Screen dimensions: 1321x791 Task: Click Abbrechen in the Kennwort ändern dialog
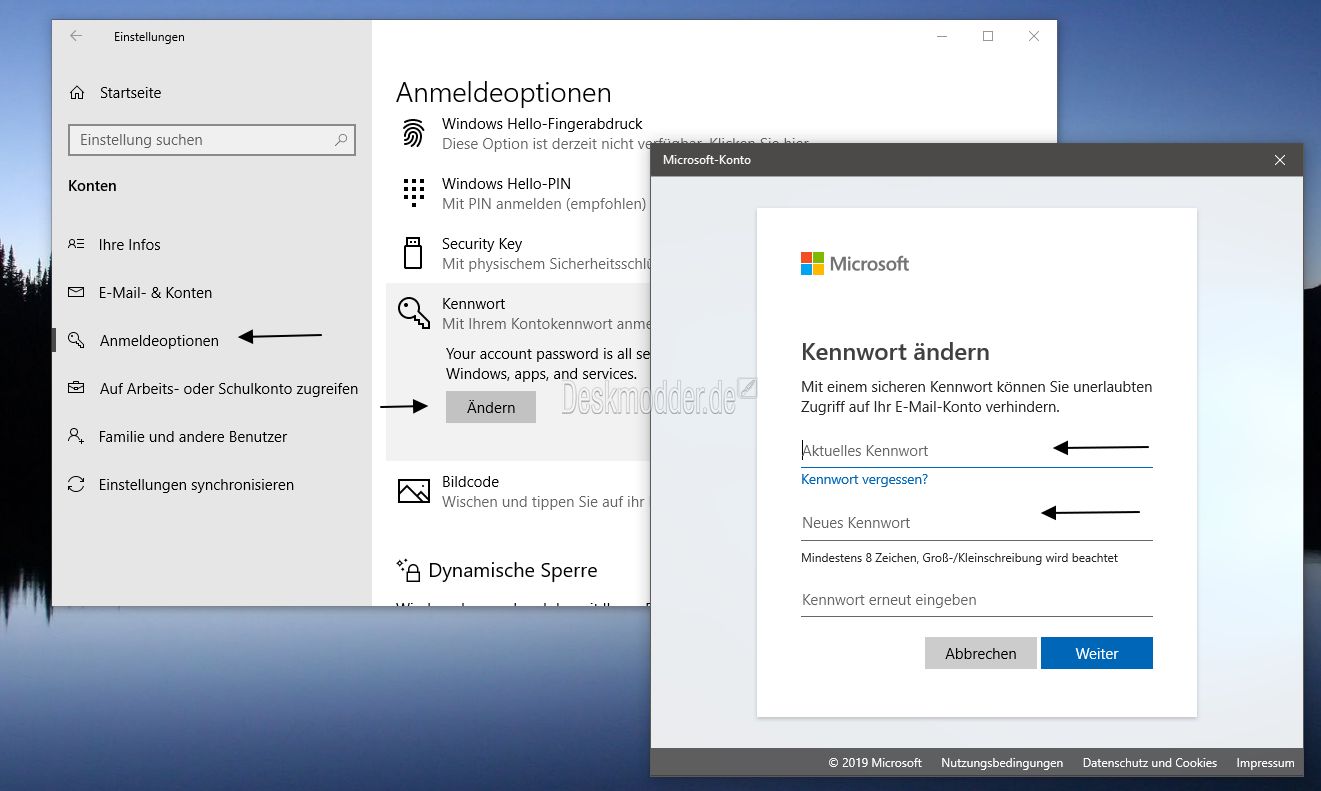pos(981,653)
